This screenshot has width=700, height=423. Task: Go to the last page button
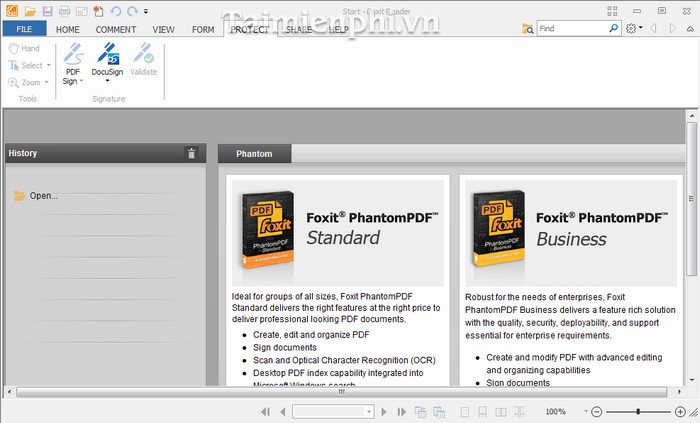click(x=401, y=412)
